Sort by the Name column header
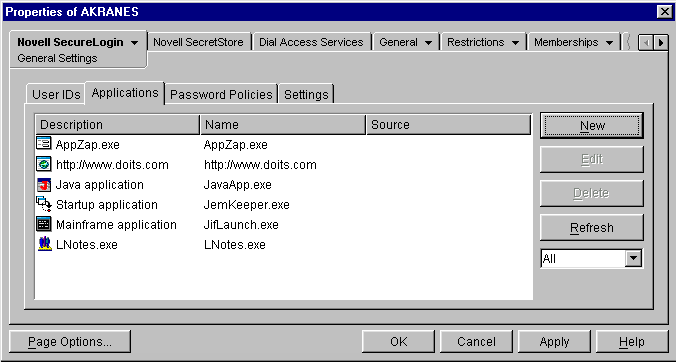The height and width of the screenshot is (362, 676). 283,125
